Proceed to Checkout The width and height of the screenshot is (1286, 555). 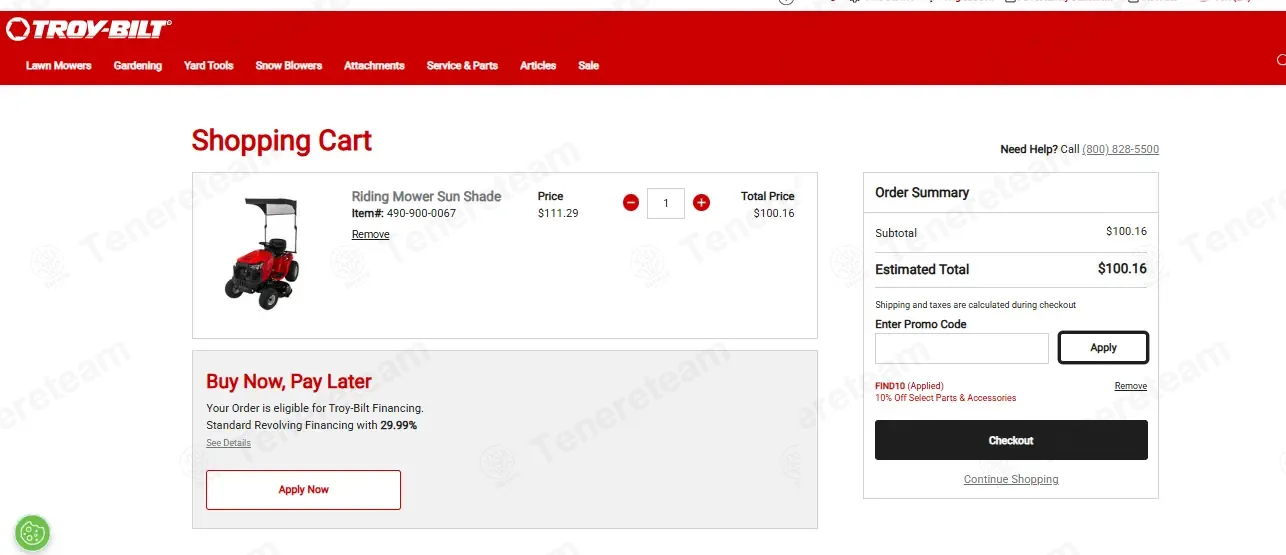pyautogui.click(x=1011, y=440)
